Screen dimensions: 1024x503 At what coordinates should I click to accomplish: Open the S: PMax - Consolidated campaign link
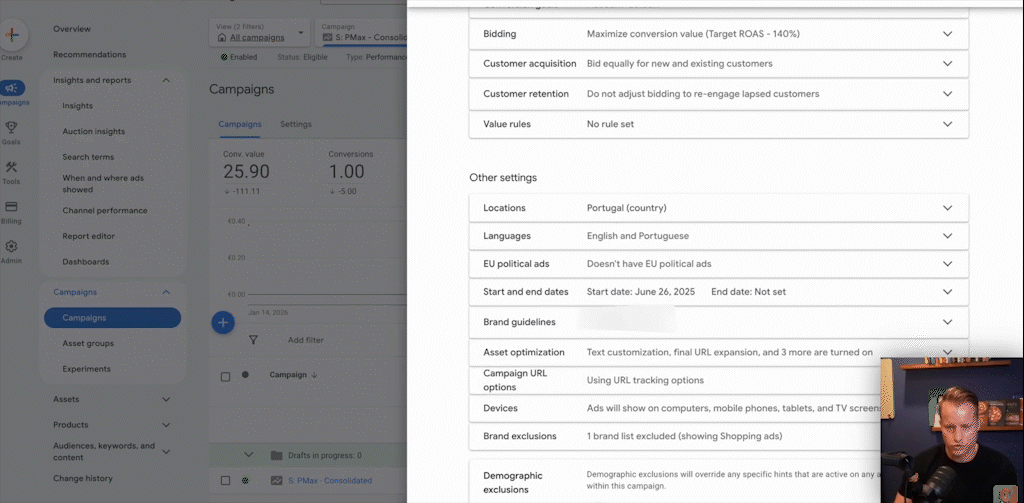click(329, 481)
